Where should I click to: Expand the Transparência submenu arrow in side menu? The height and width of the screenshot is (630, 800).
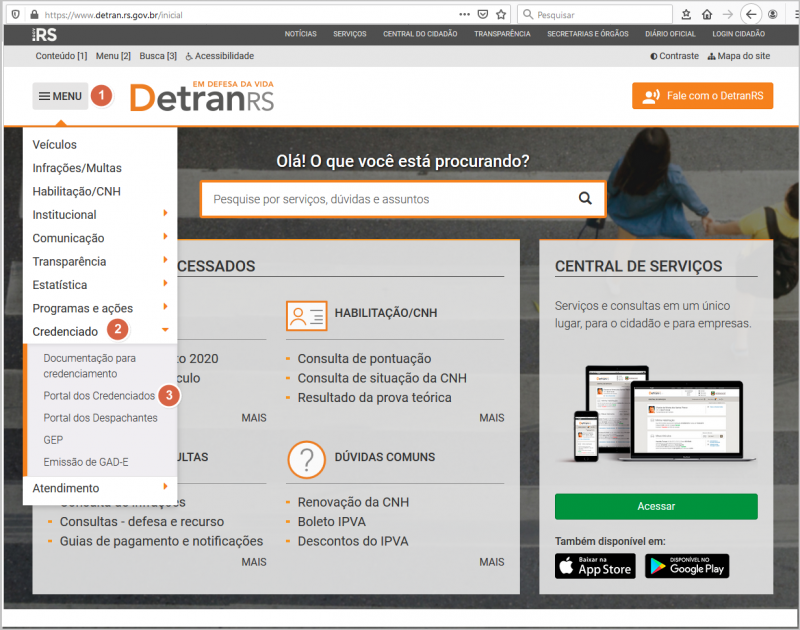165,260
